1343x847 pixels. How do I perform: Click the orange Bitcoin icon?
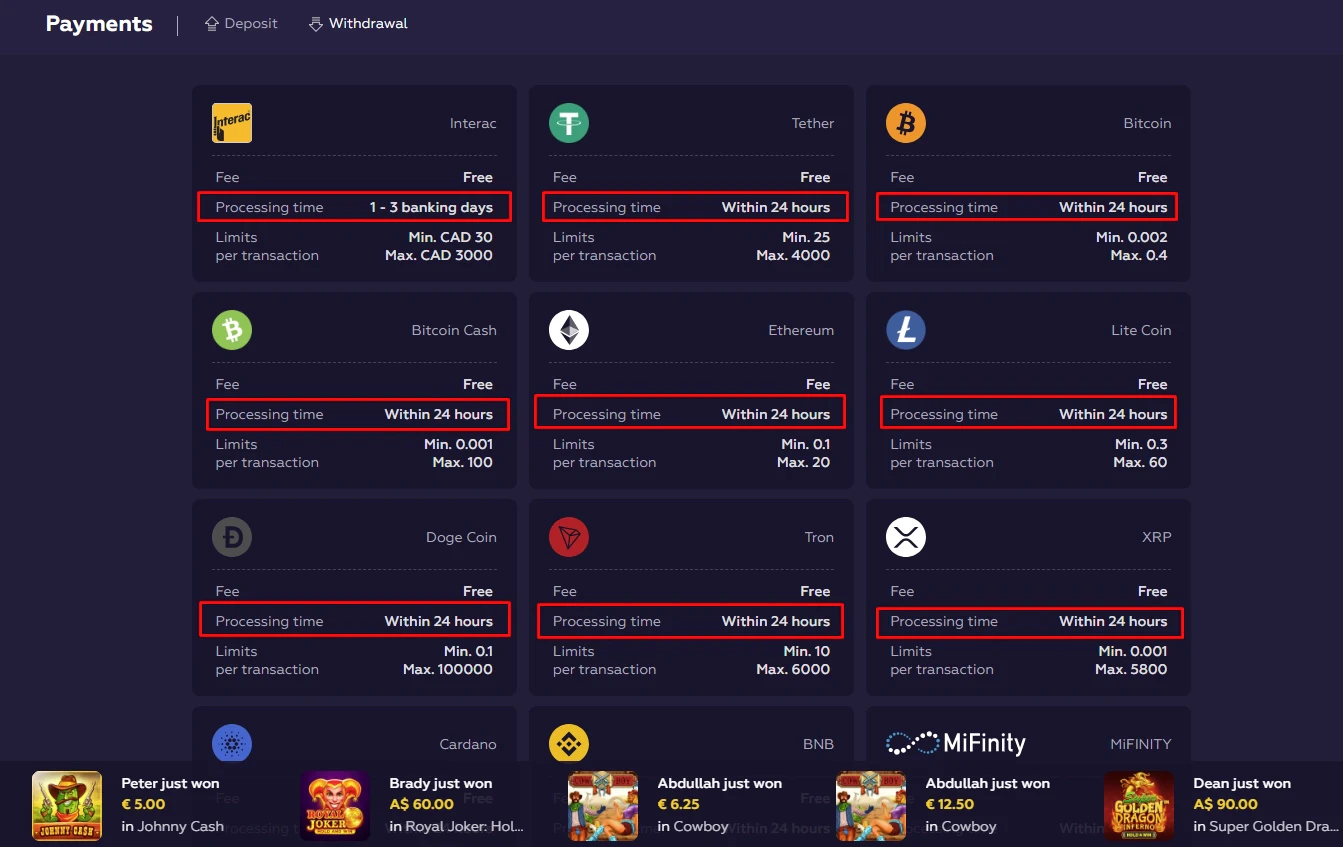click(906, 123)
